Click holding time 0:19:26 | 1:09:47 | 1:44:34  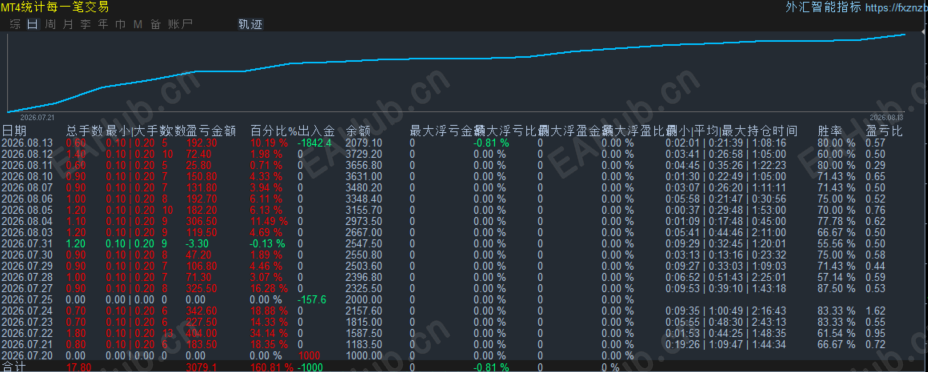[726, 345]
